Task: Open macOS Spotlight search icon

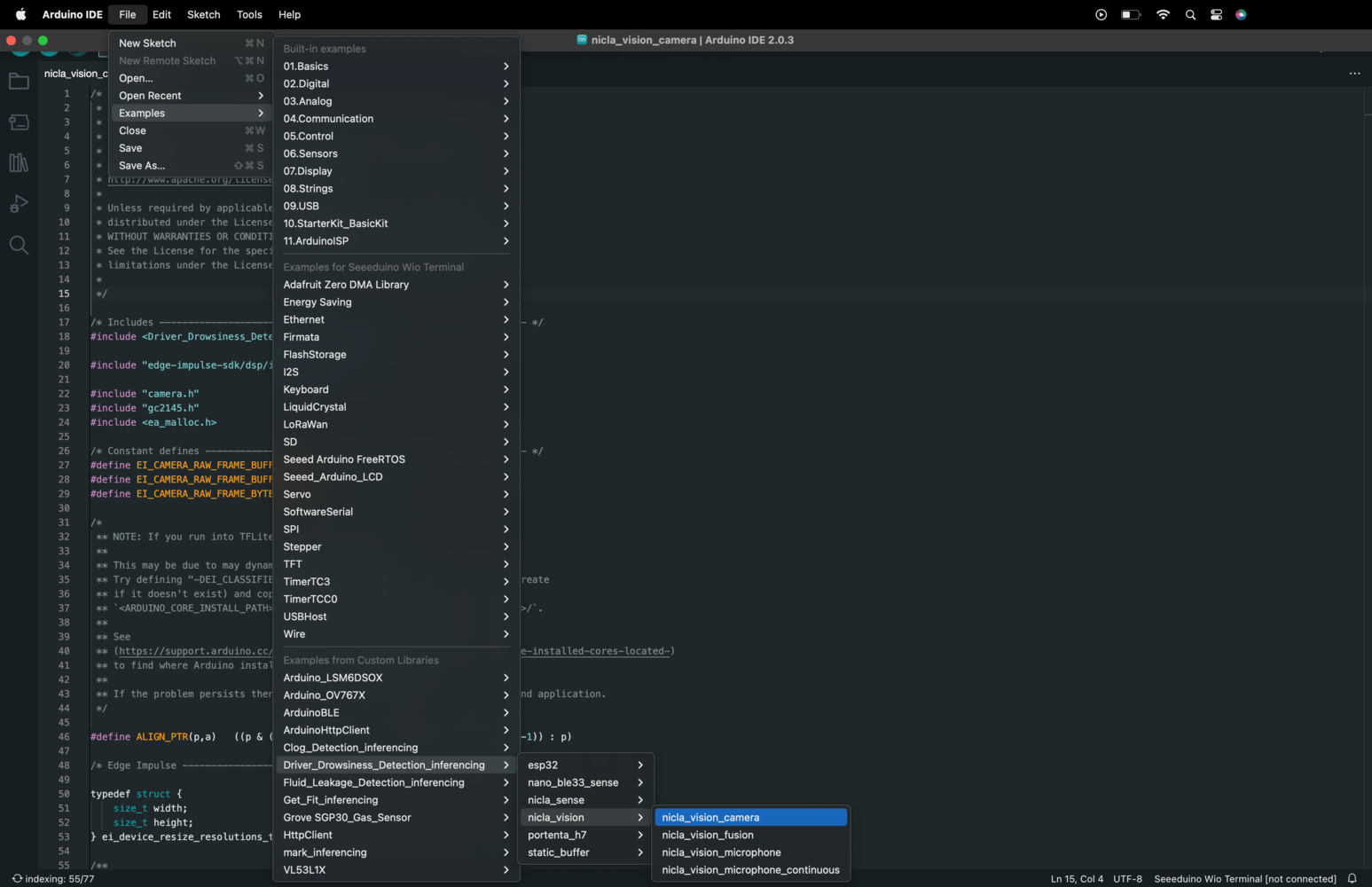Action: 1190,15
